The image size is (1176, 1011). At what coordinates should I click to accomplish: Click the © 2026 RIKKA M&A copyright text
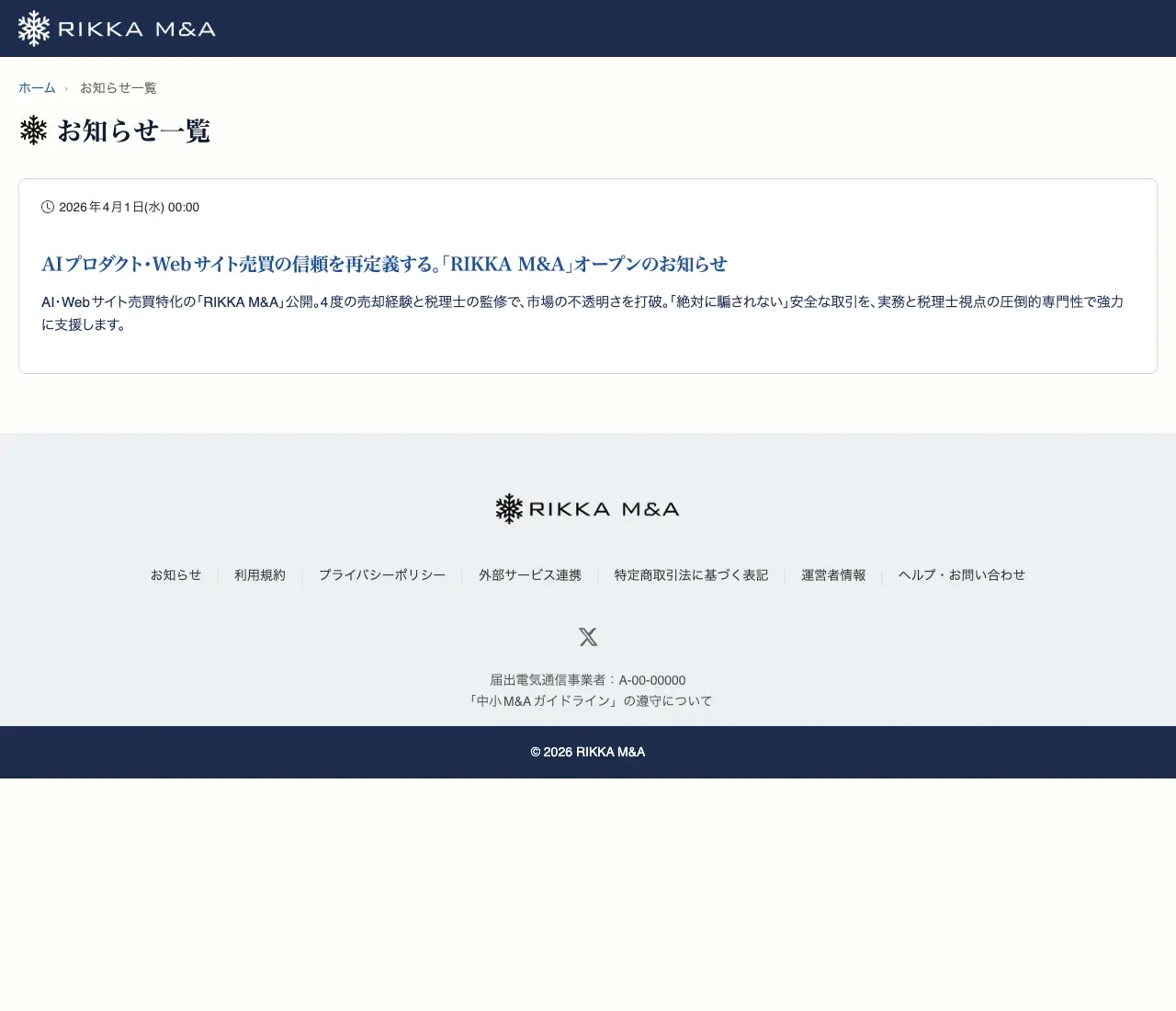[x=588, y=752]
